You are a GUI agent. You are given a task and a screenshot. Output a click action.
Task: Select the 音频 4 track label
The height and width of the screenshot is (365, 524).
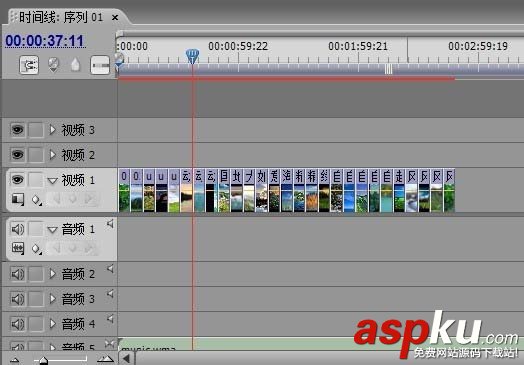(78, 324)
